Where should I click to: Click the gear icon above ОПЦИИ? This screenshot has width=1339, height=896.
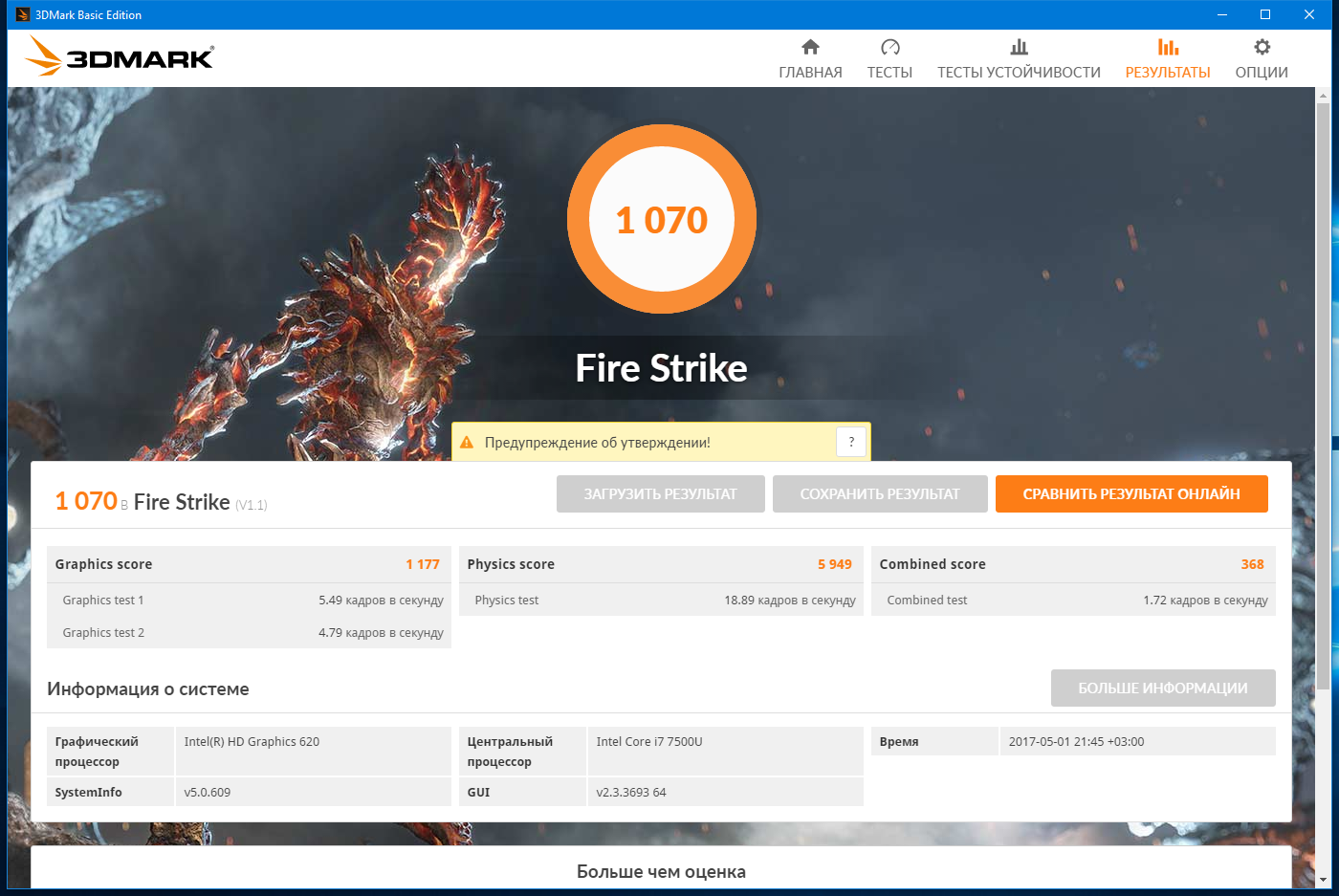[x=1262, y=47]
